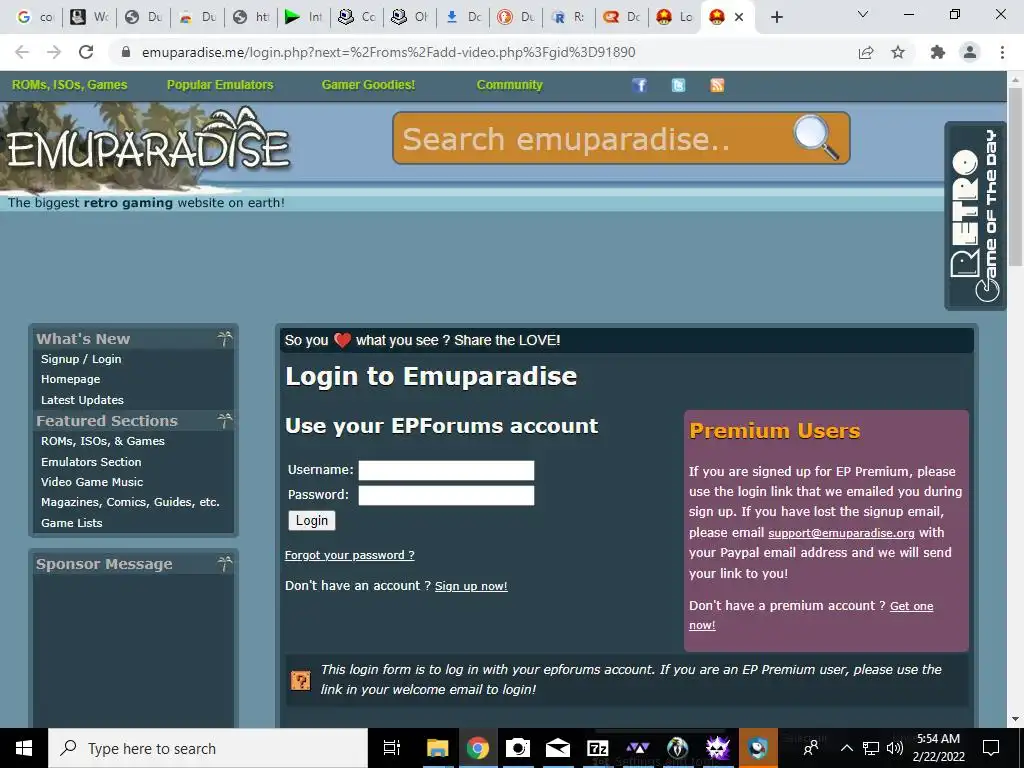Image resolution: width=1024 pixels, height=768 pixels.
Task: Open the Camera app taskbar icon
Action: click(517, 748)
